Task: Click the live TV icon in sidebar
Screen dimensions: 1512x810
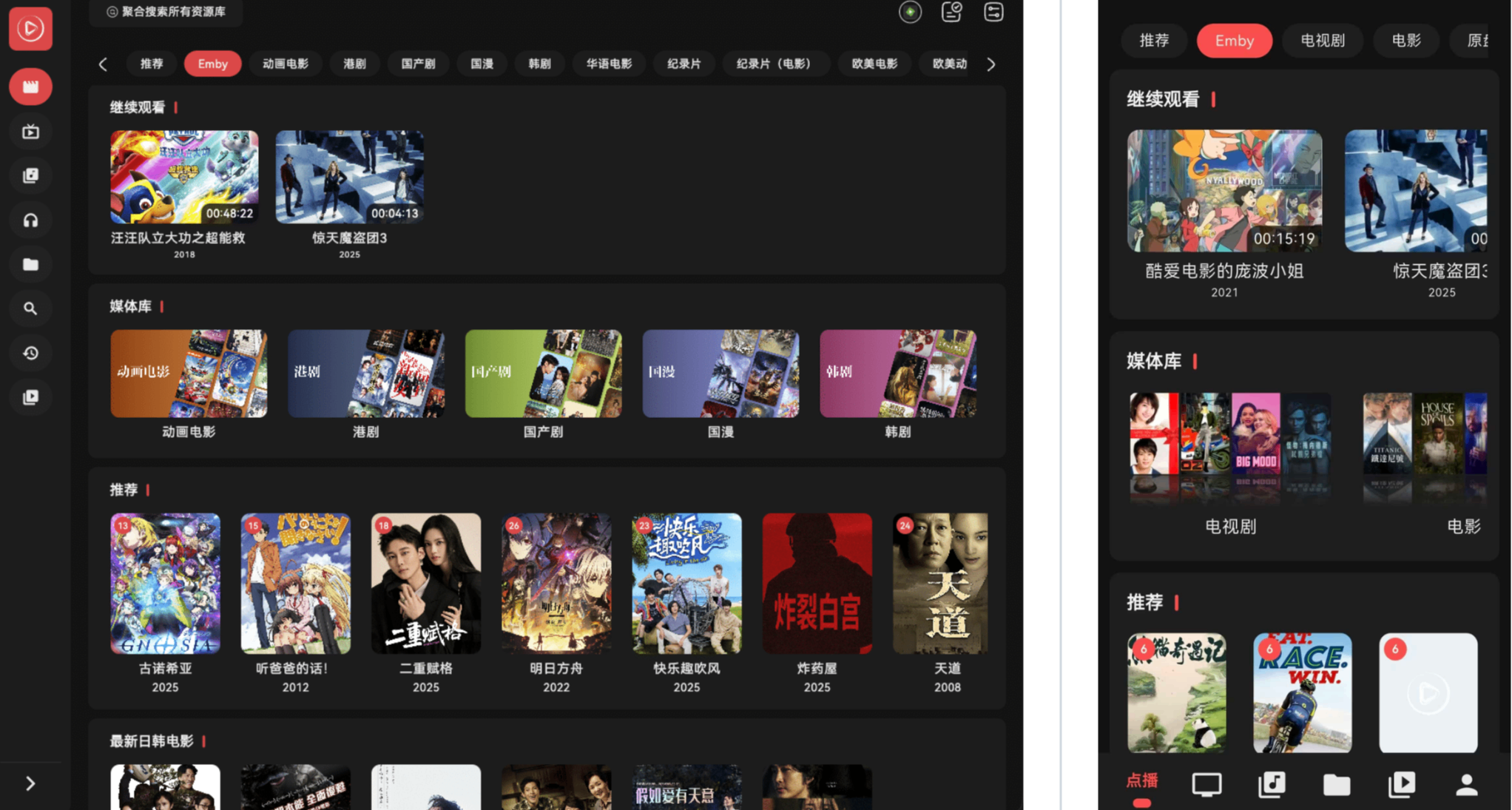Action: click(x=30, y=132)
